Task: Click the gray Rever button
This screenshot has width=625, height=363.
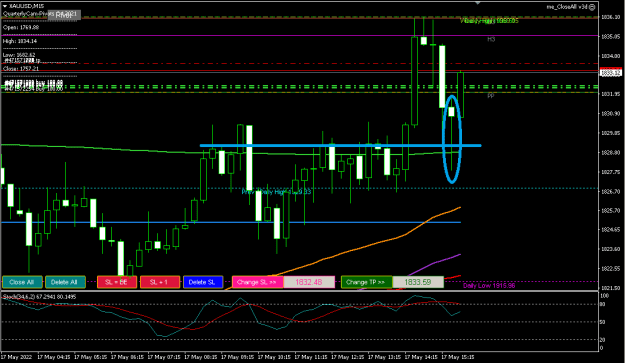Action: click(64, 15)
